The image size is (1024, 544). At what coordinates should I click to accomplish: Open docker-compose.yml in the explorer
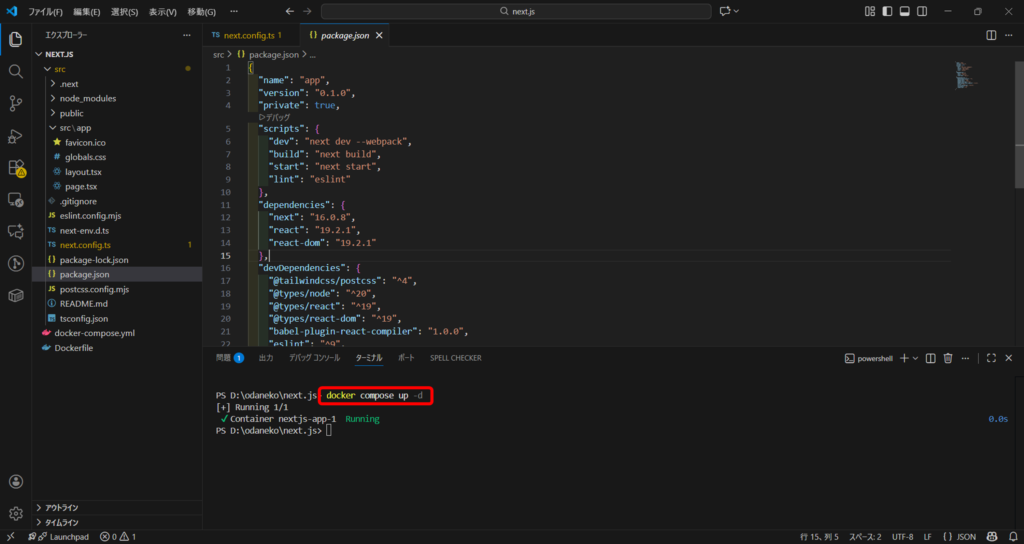point(96,333)
